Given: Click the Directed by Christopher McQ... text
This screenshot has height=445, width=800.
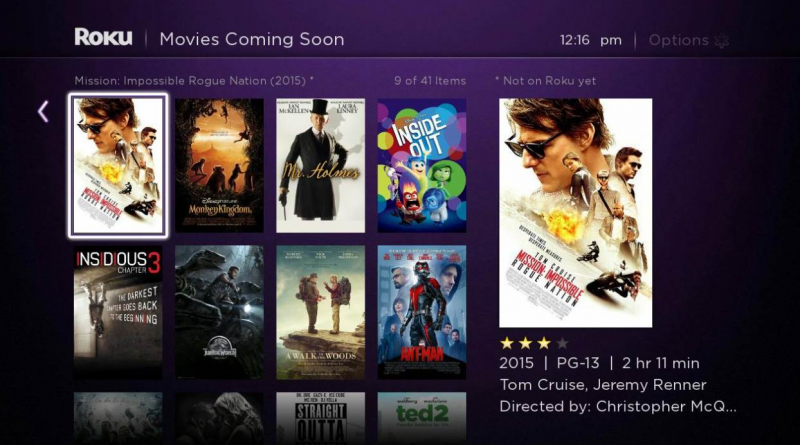Looking at the screenshot, I should (618, 406).
